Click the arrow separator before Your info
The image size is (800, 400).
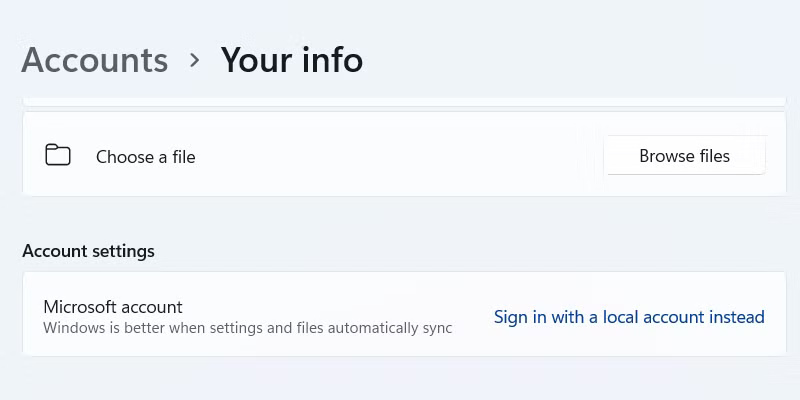coord(195,60)
